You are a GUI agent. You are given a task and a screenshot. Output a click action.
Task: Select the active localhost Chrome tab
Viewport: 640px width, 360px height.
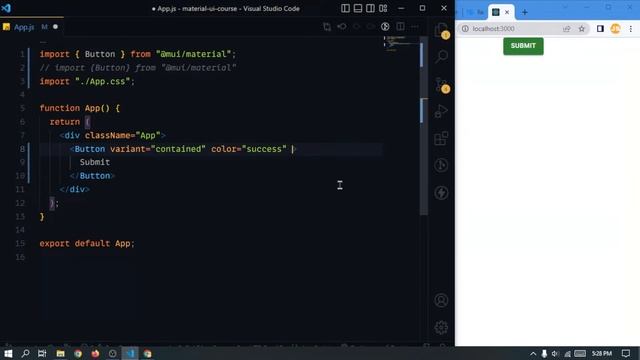(501, 12)
